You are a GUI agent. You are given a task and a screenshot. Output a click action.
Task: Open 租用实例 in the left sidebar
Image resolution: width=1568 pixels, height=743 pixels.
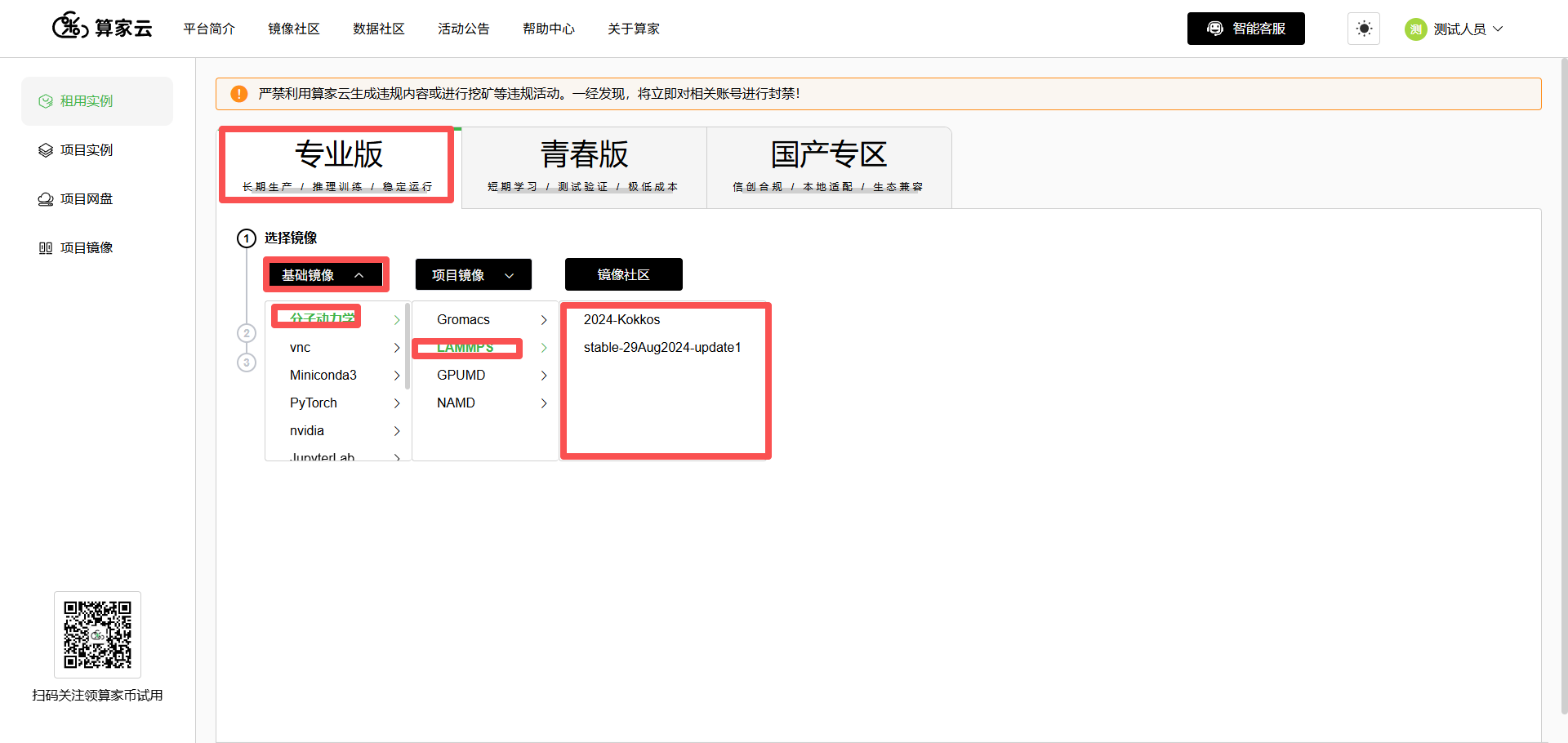tap(97, 101)
